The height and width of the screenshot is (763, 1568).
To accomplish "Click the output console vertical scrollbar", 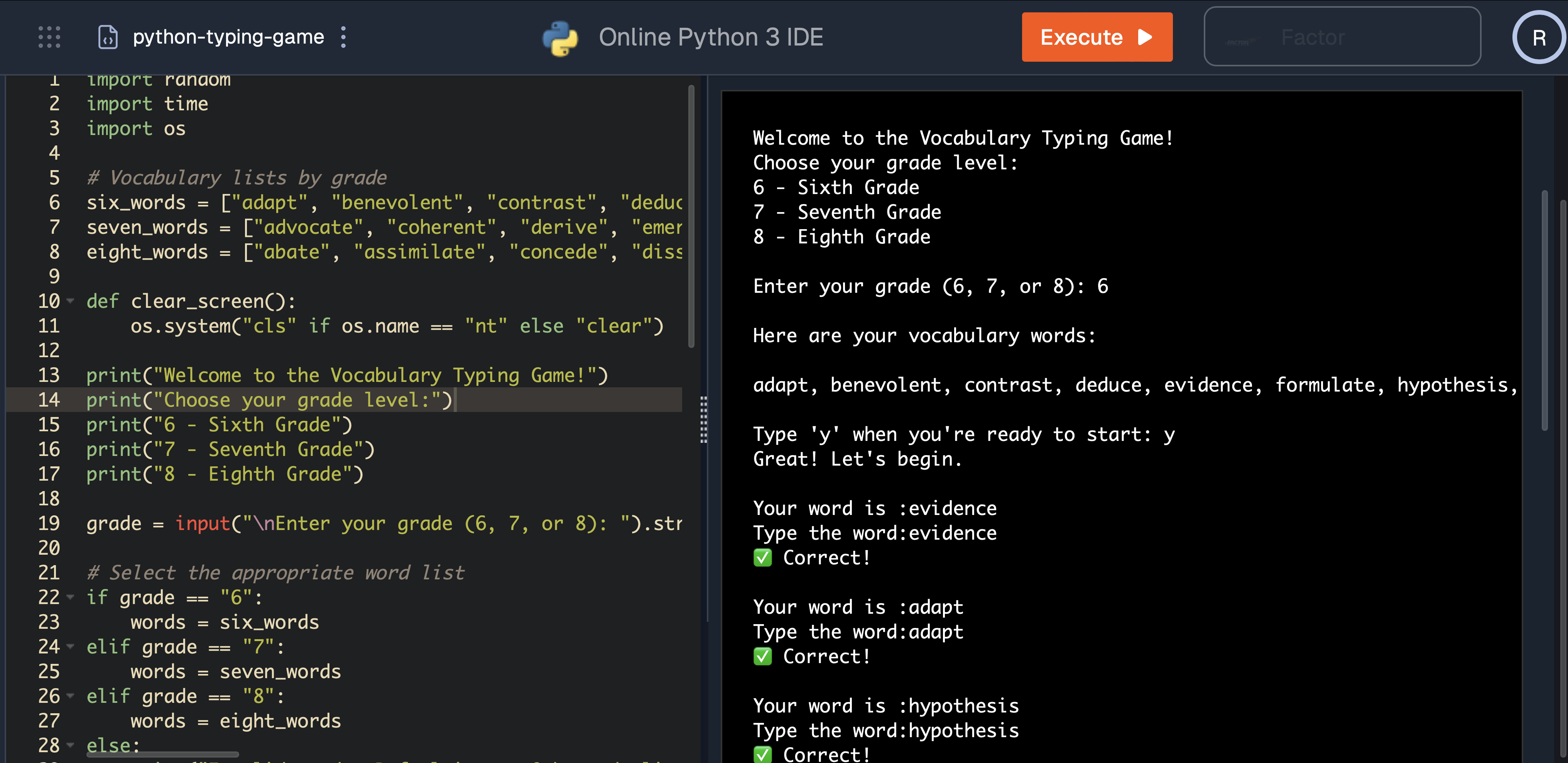I will [1544, 310].
